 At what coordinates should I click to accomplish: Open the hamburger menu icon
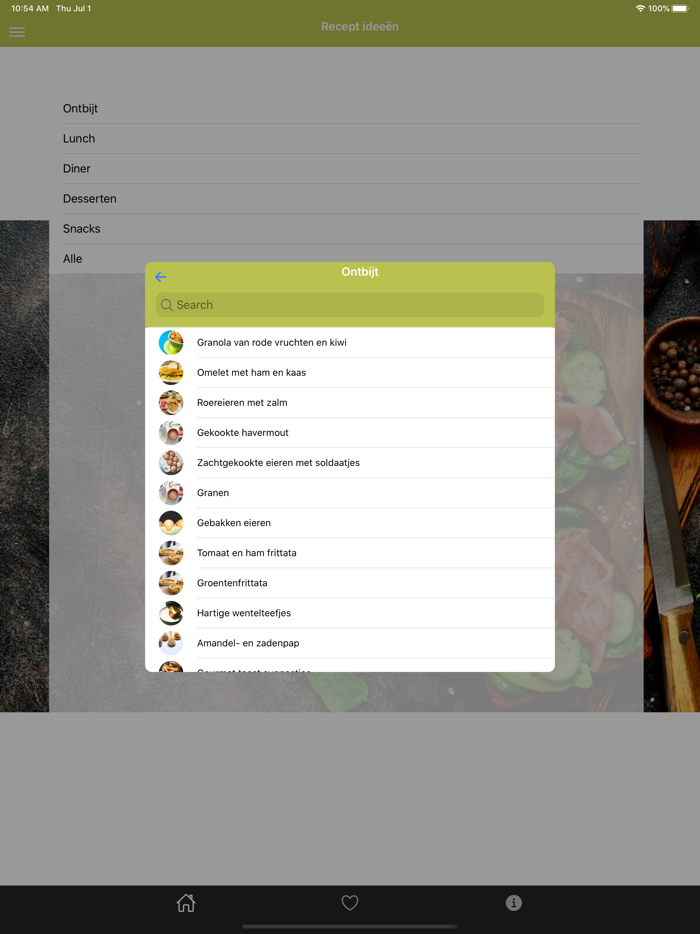pos(17,32)
